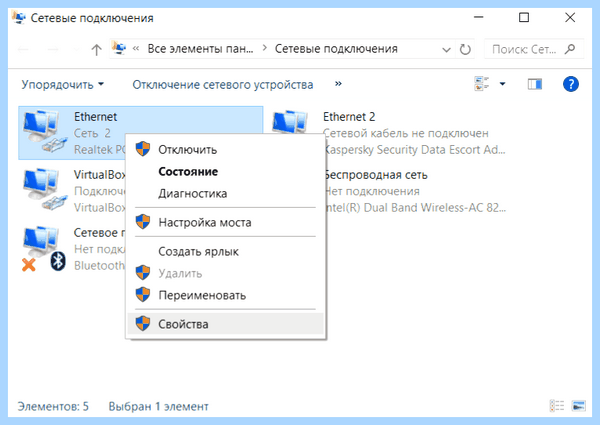
Task: Choose Отключить in the context menu
Action: point(226,149)
